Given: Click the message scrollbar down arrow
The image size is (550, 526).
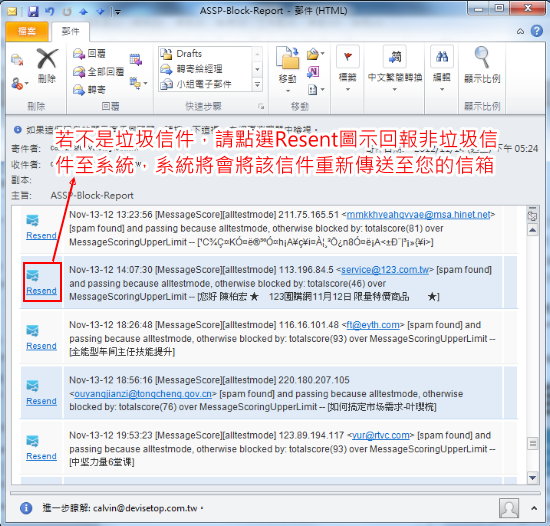Looking at the screenshot, I should point(532,477).
